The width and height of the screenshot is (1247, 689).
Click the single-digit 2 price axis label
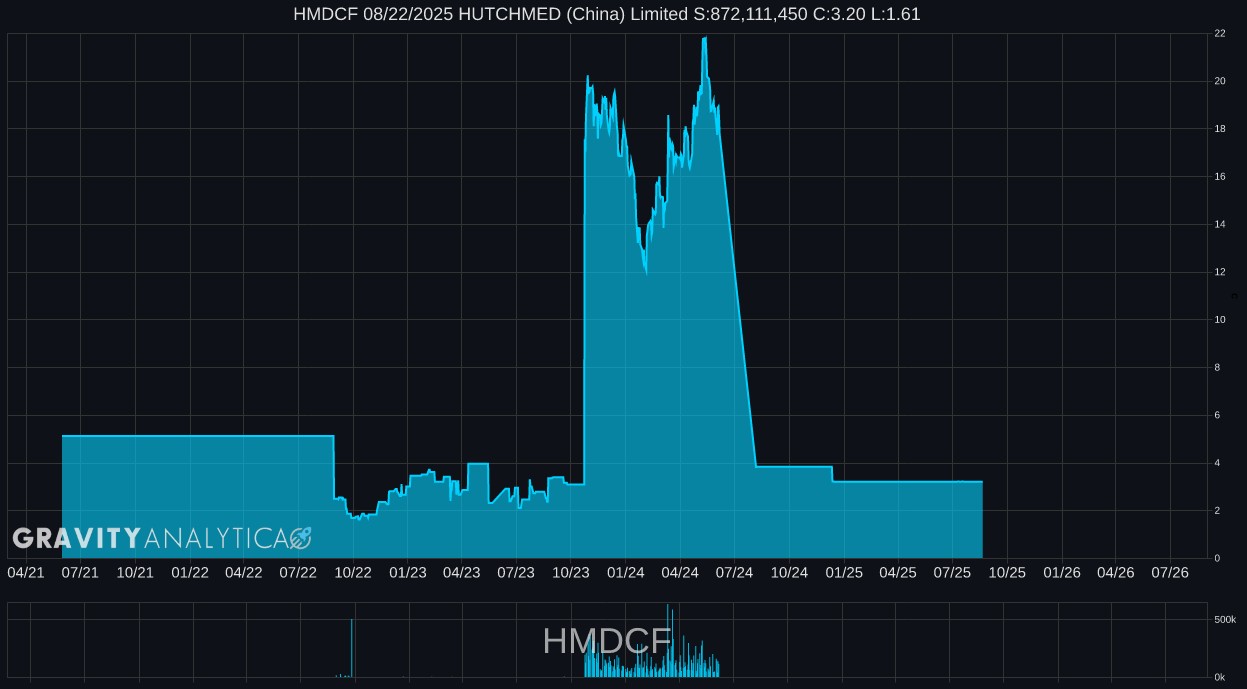pos(1217,511)
